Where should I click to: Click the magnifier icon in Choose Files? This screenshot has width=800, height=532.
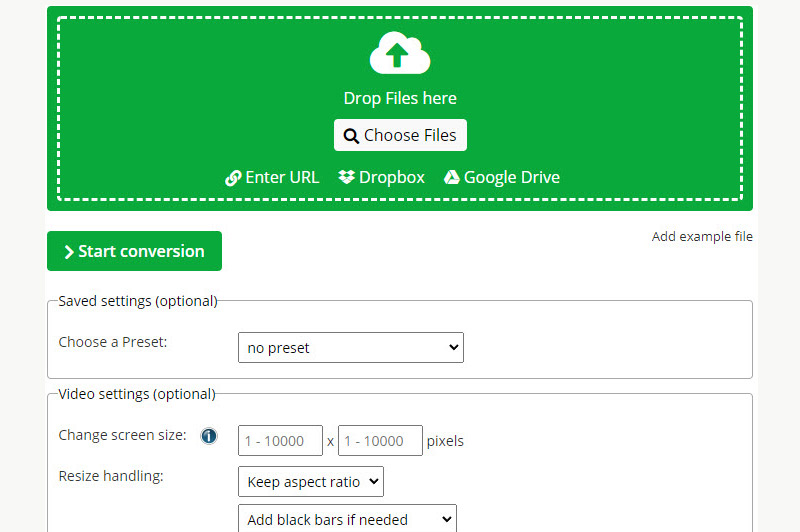click(x=351, y=136)
